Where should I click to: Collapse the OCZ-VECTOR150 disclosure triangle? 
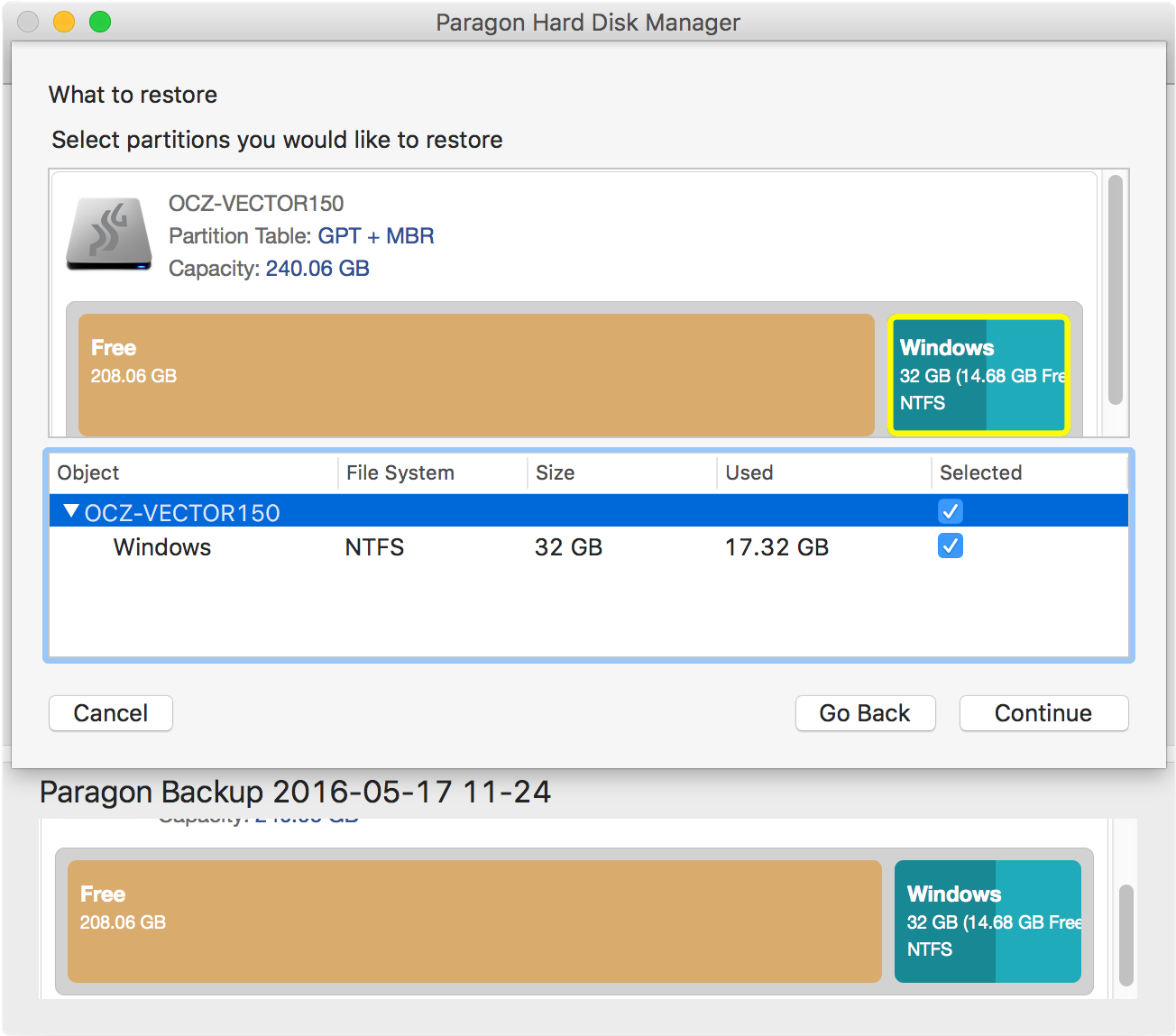click(x=71, y=512)
